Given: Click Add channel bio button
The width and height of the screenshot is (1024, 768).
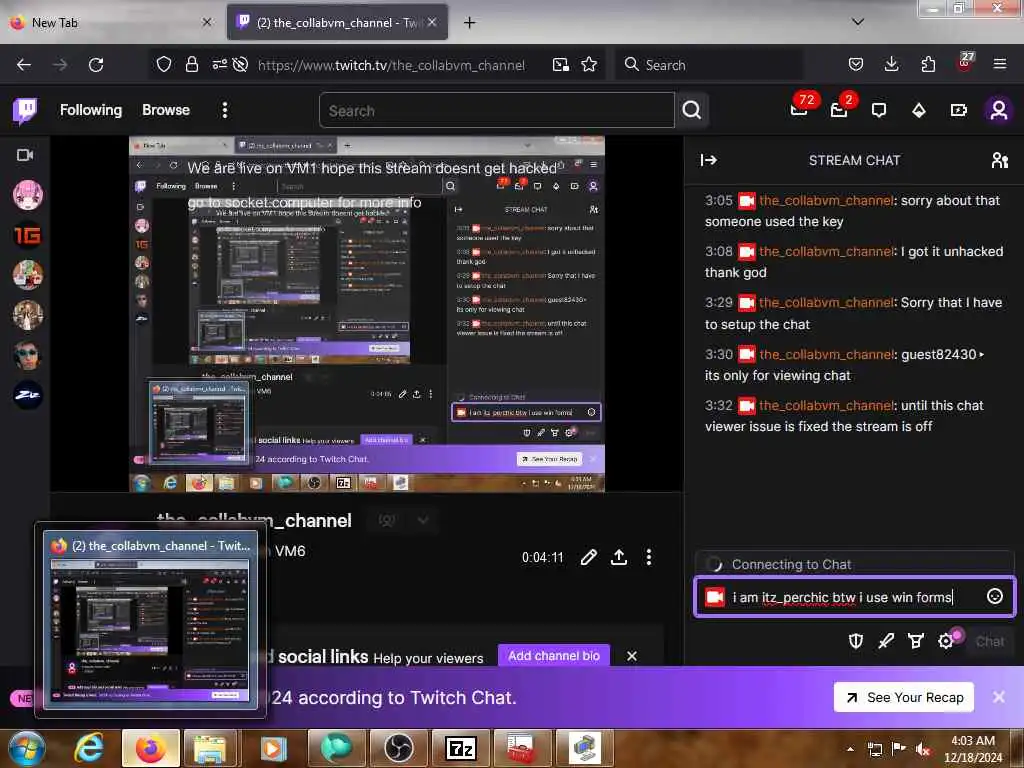Looking at the screenshot, I should [554, 656].
